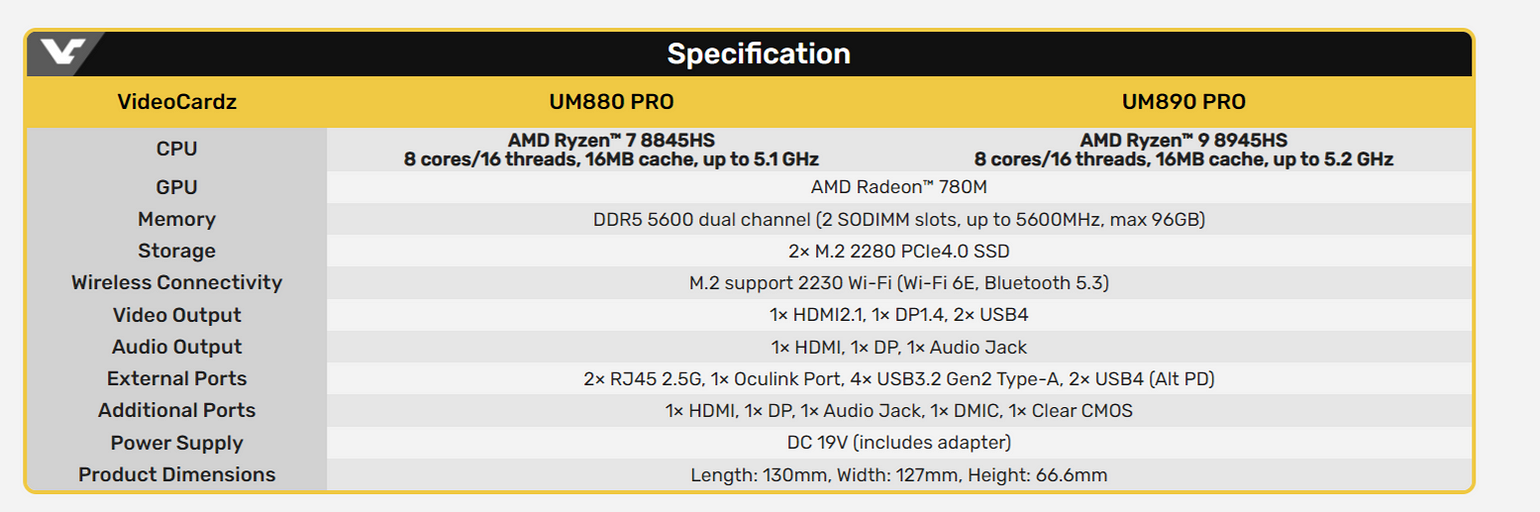The image size is (1540, 512).
Task: Click the Video Output row label
Action: (177, 315)
